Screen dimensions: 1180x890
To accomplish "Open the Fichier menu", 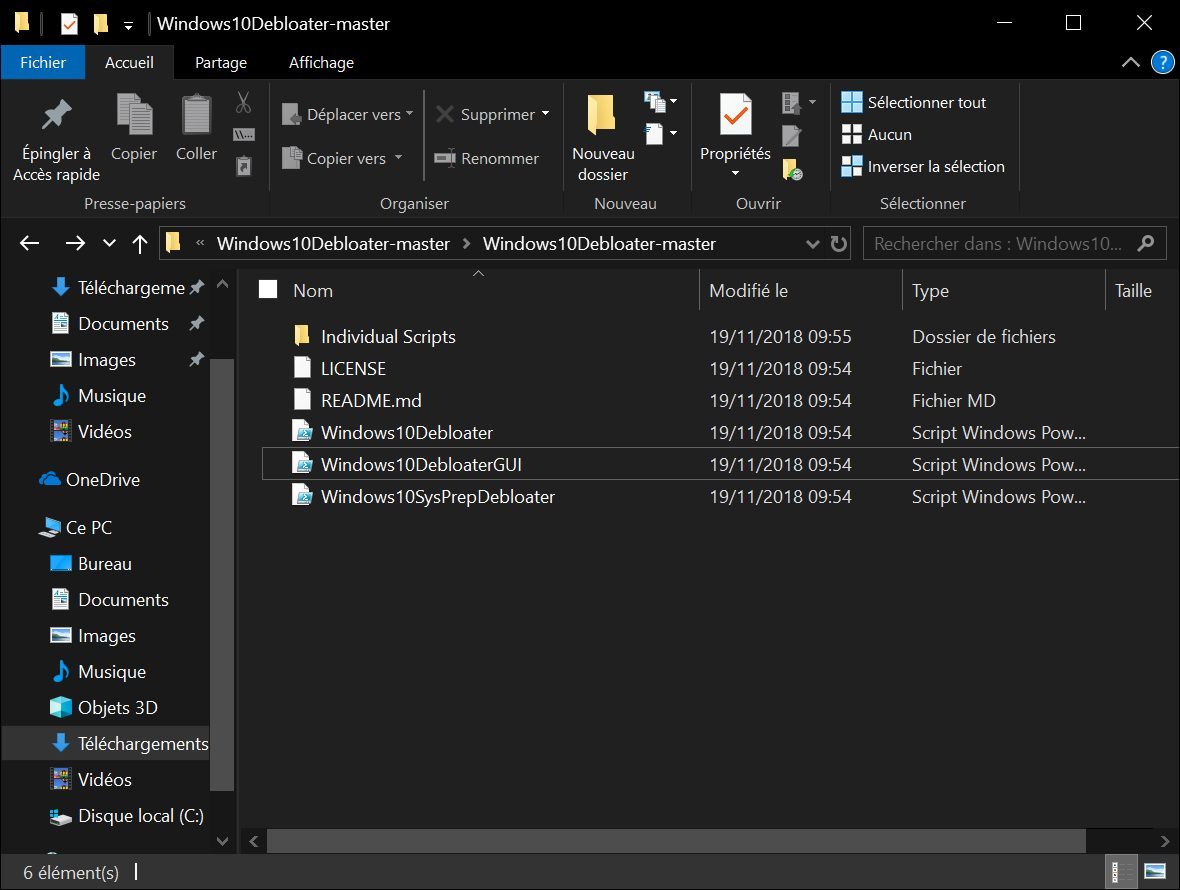I will pos(43,62).
